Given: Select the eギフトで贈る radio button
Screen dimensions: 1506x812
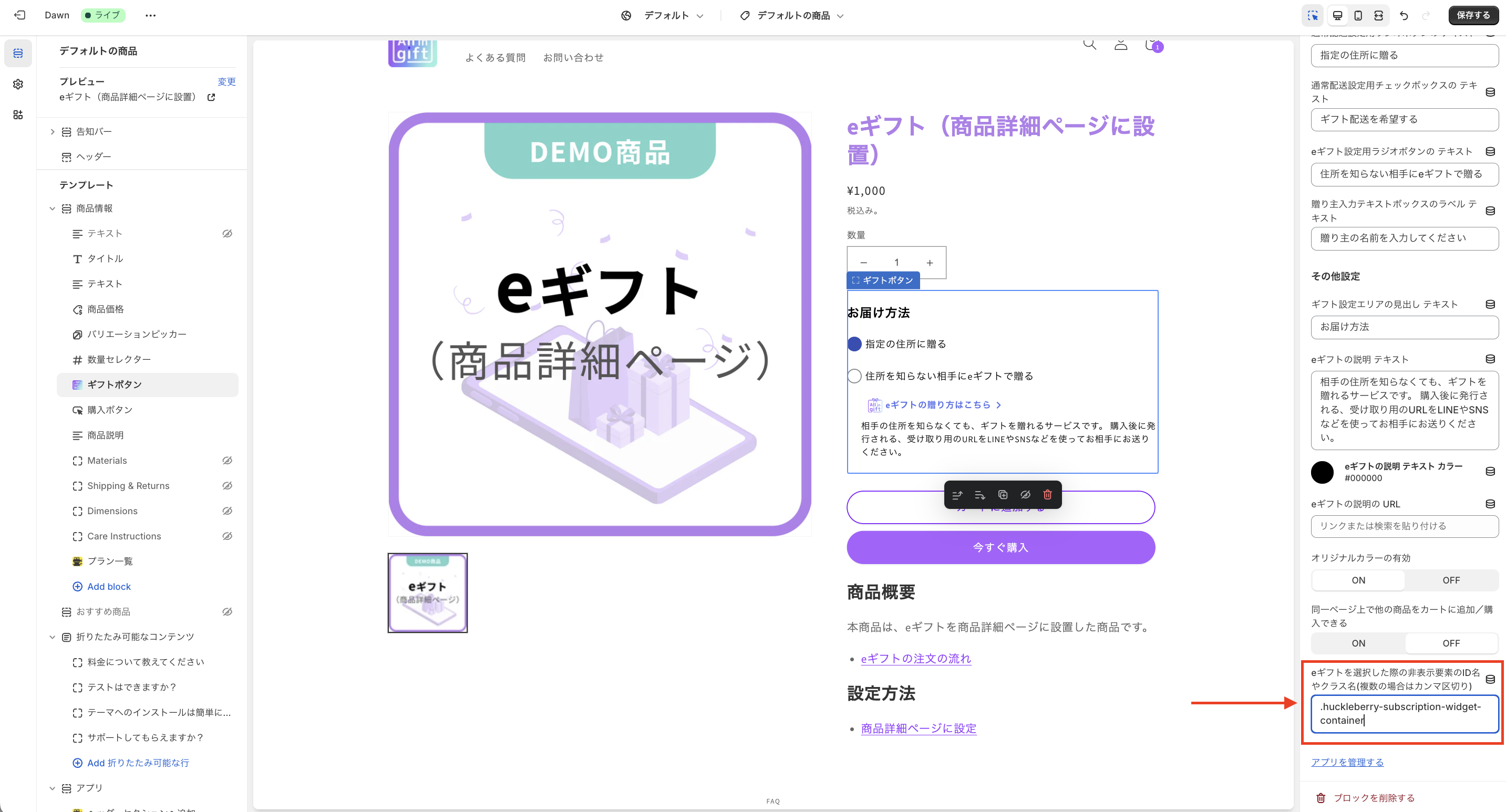Looking at the screenshot, I should [x=854, y=376].
